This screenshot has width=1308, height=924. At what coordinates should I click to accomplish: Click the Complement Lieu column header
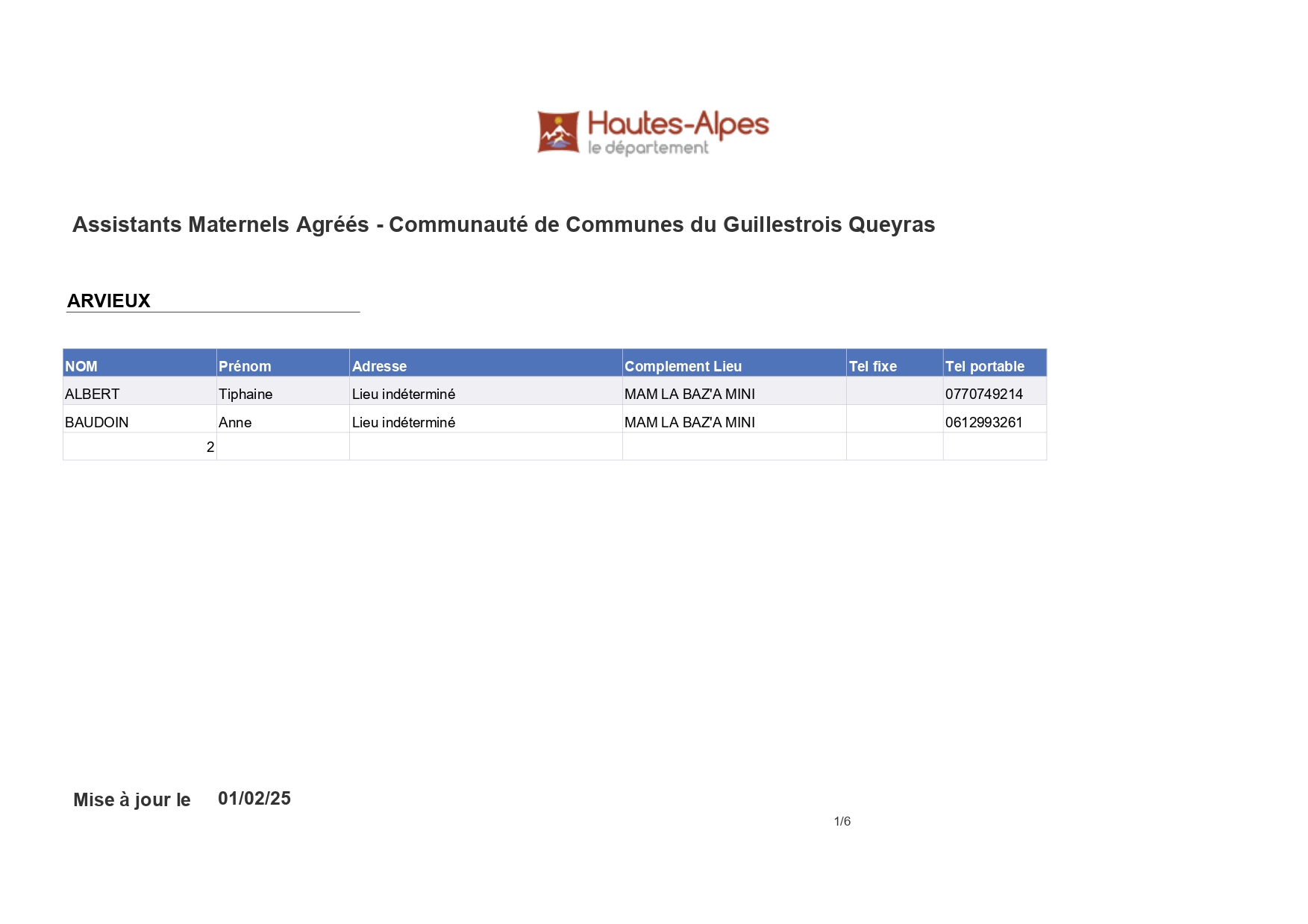(734, 363)
